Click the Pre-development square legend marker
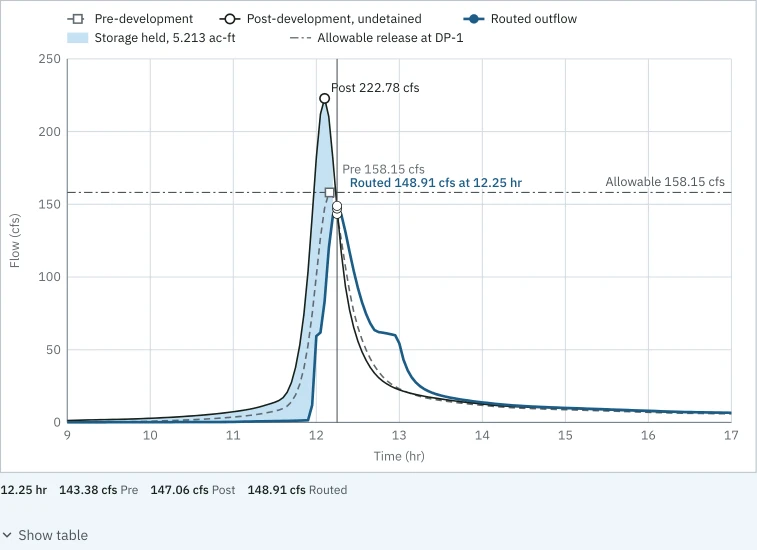757x550 pixels. pos(76,19)
